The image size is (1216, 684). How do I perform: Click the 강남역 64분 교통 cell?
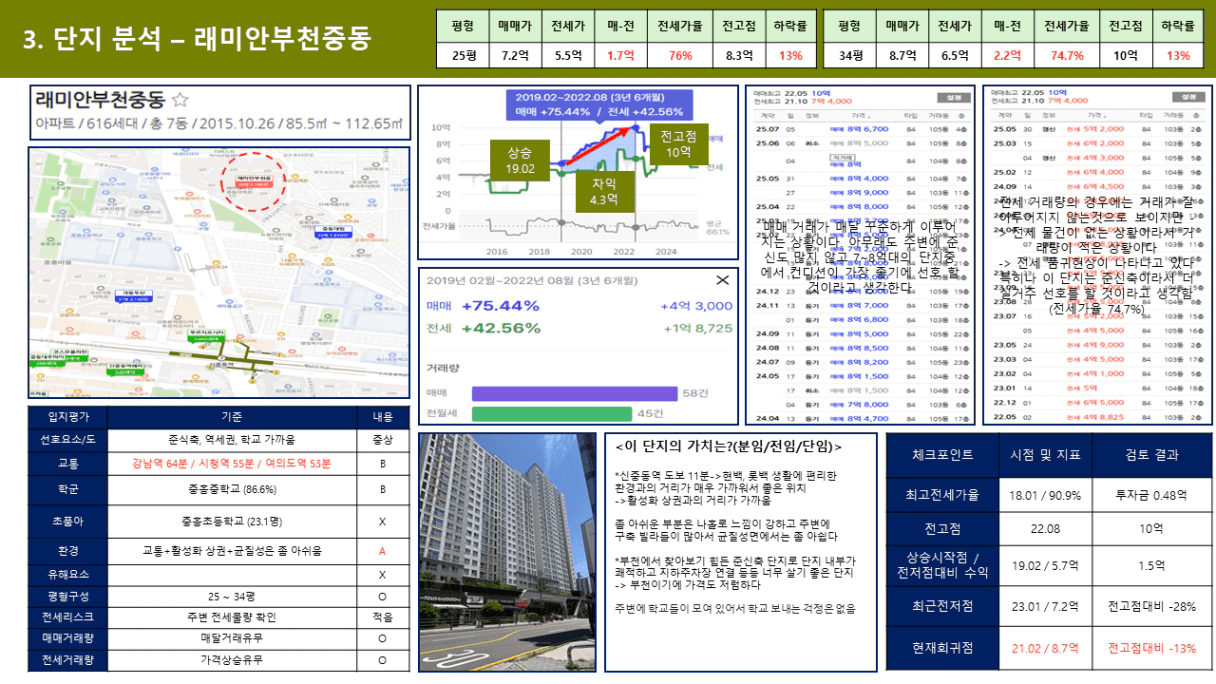pyautogui.click(x=231, y=464)
